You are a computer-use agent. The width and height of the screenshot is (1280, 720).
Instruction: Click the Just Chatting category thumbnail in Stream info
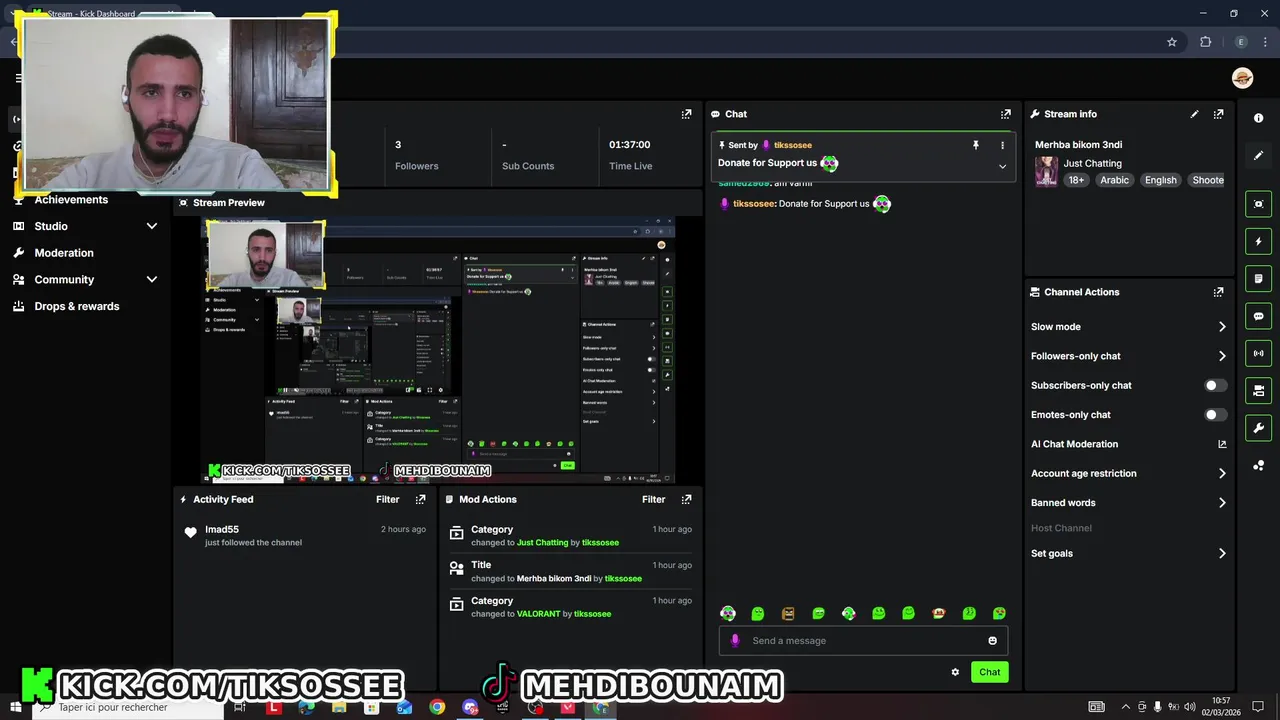click(1046, 171)
